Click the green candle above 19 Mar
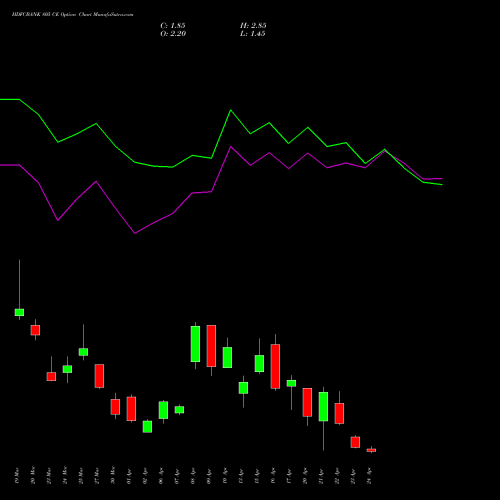The image size is (500, 500). point(19,312)
